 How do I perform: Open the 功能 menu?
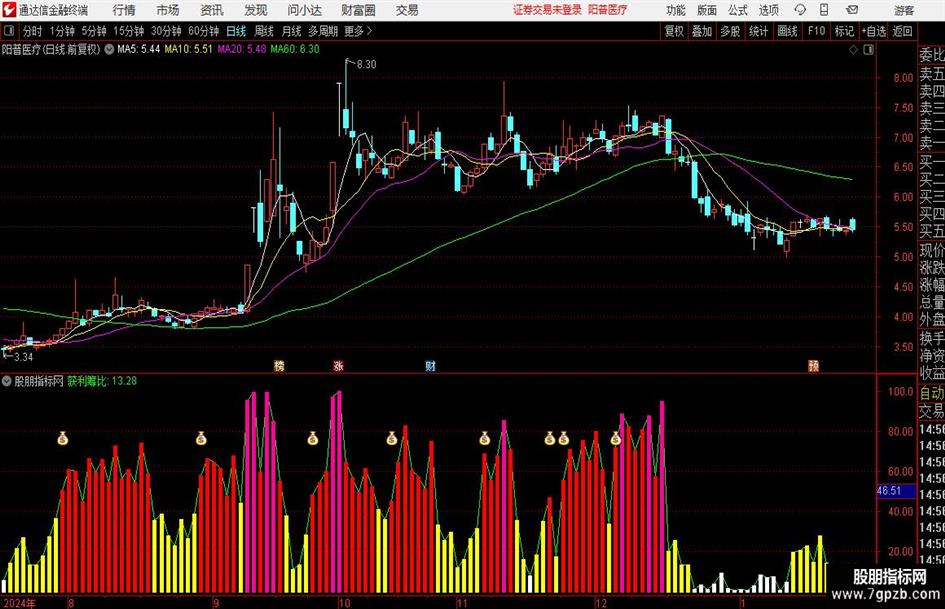pyautogui.click(x=676, y=10)
